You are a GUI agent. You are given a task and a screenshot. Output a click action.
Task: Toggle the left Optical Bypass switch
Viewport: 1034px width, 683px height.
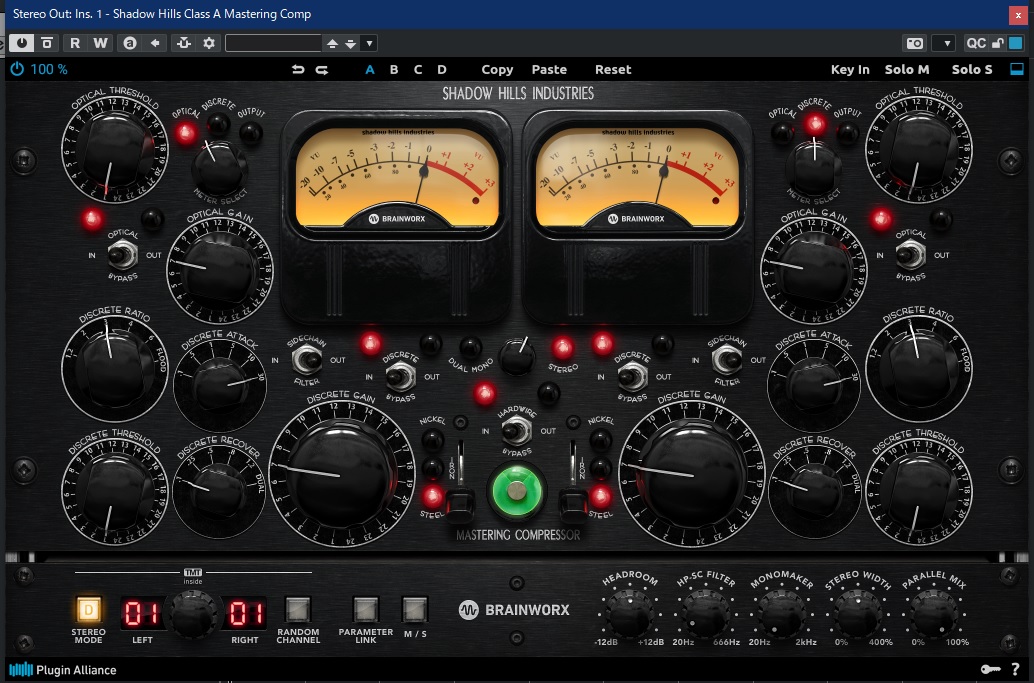click(123, 254)
